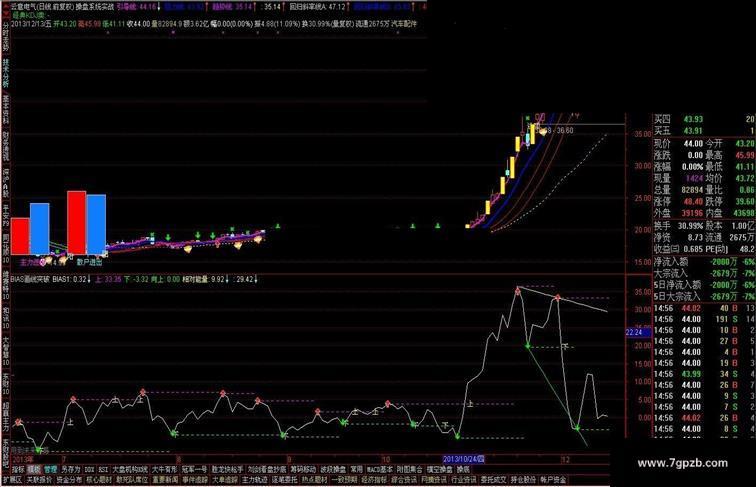Open the 大盘机构DDX template

(130, 469)
